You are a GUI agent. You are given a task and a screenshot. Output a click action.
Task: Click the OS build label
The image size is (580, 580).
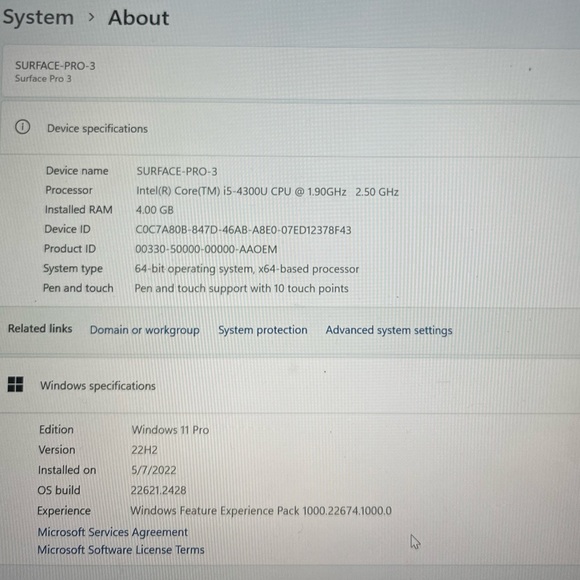pyautogui.click(x=59, y=490)
